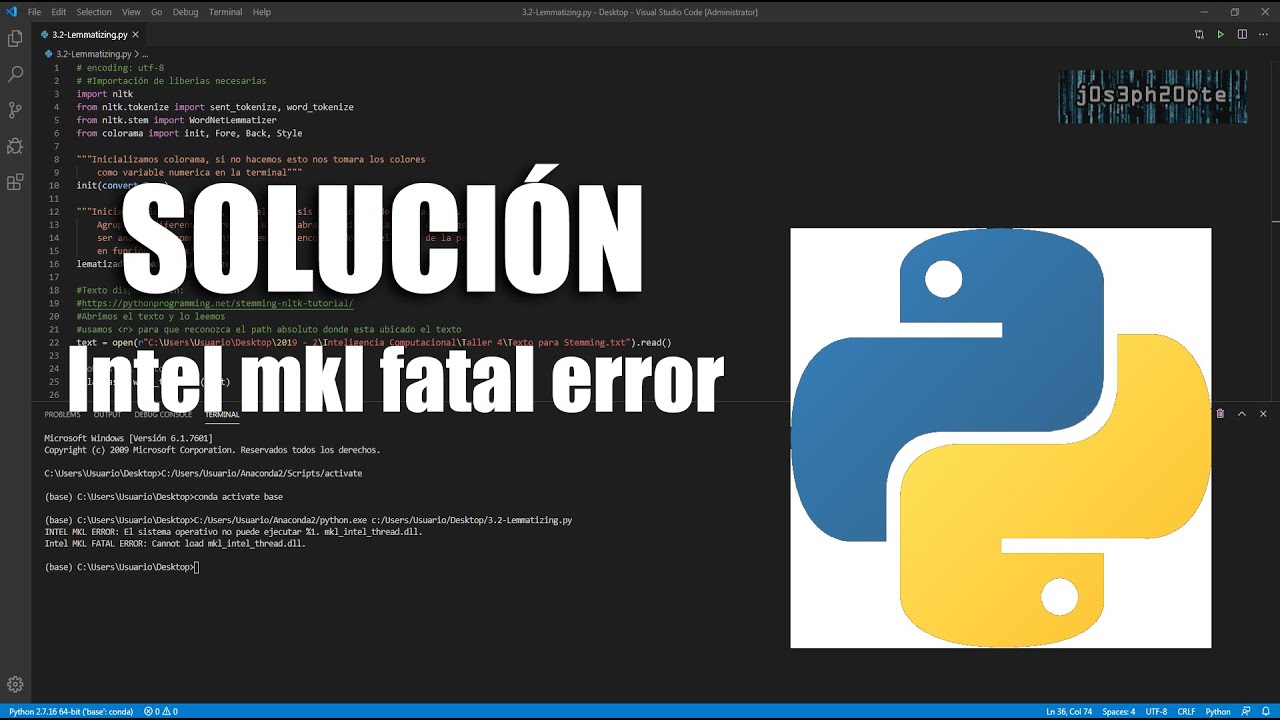This screenshot has width=1280, height=720.
Task: Open the Debug view bug icon
Action: (x=15, y=146)
